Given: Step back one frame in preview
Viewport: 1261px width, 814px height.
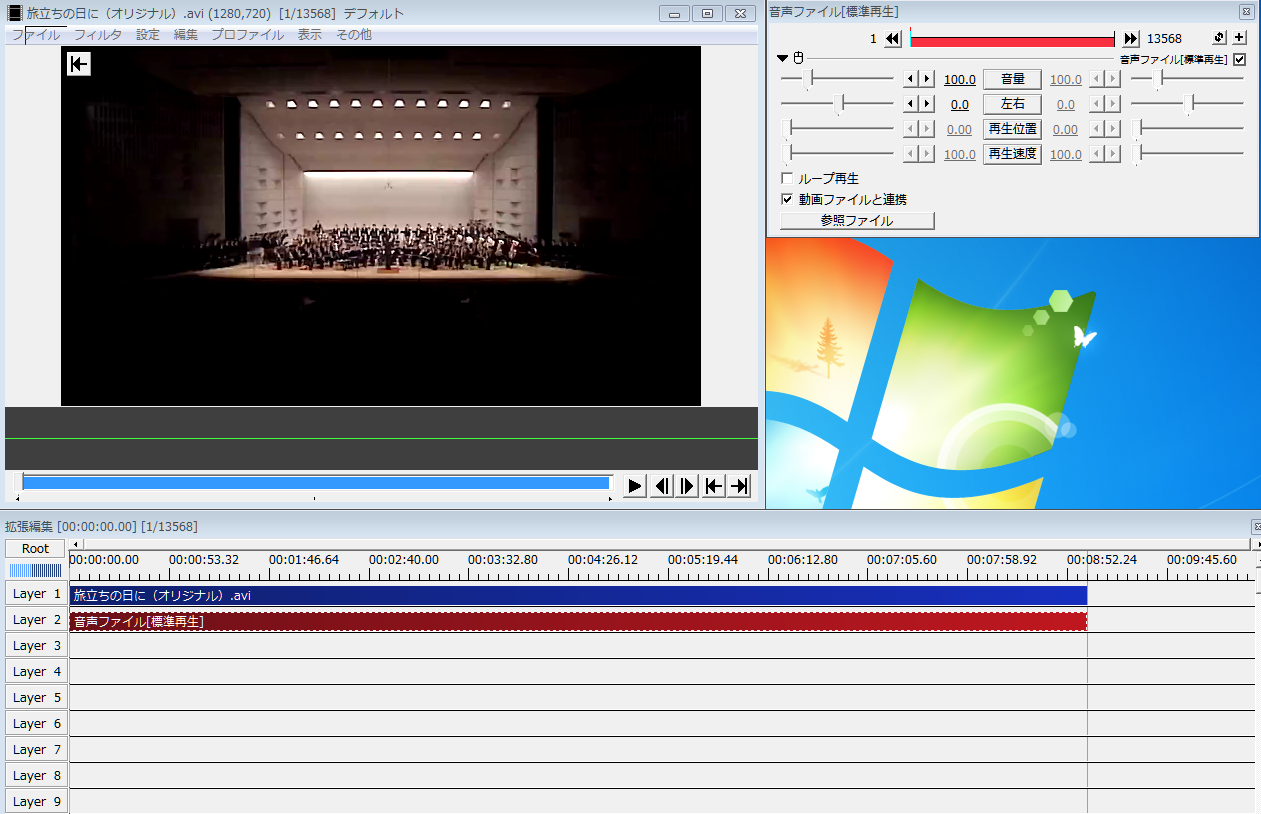Looking at the screenshot, I should 661,486.
